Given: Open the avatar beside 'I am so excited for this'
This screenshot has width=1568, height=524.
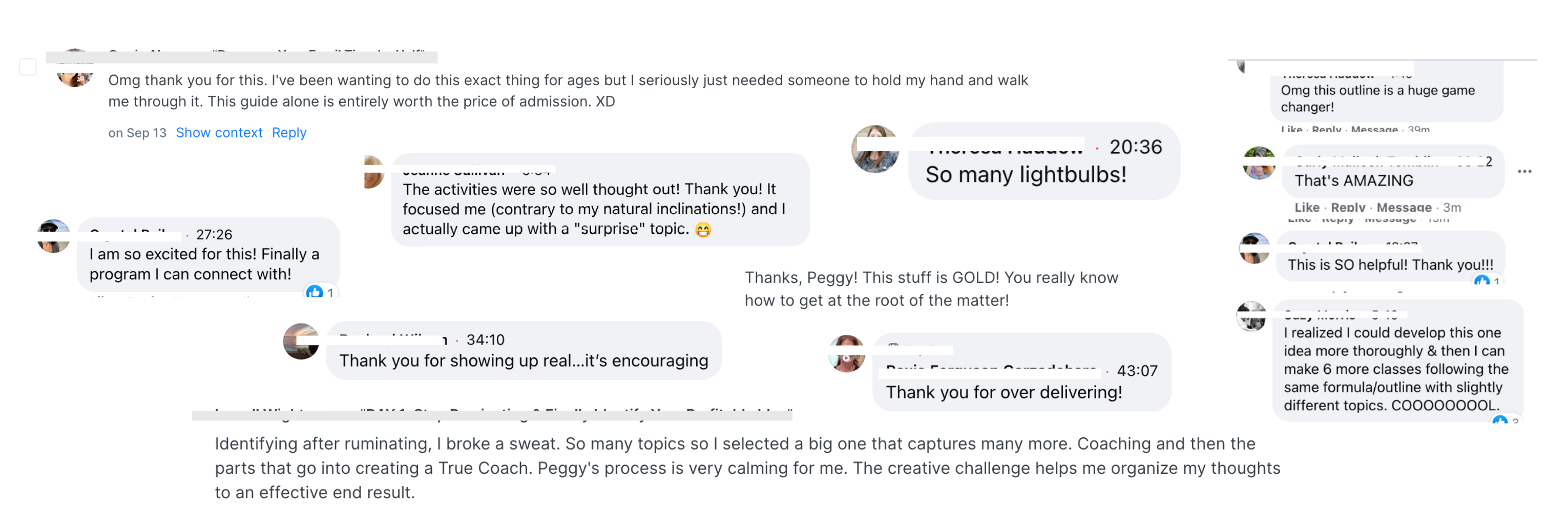Looking at the screenshot, I should (x=54, y=236).
